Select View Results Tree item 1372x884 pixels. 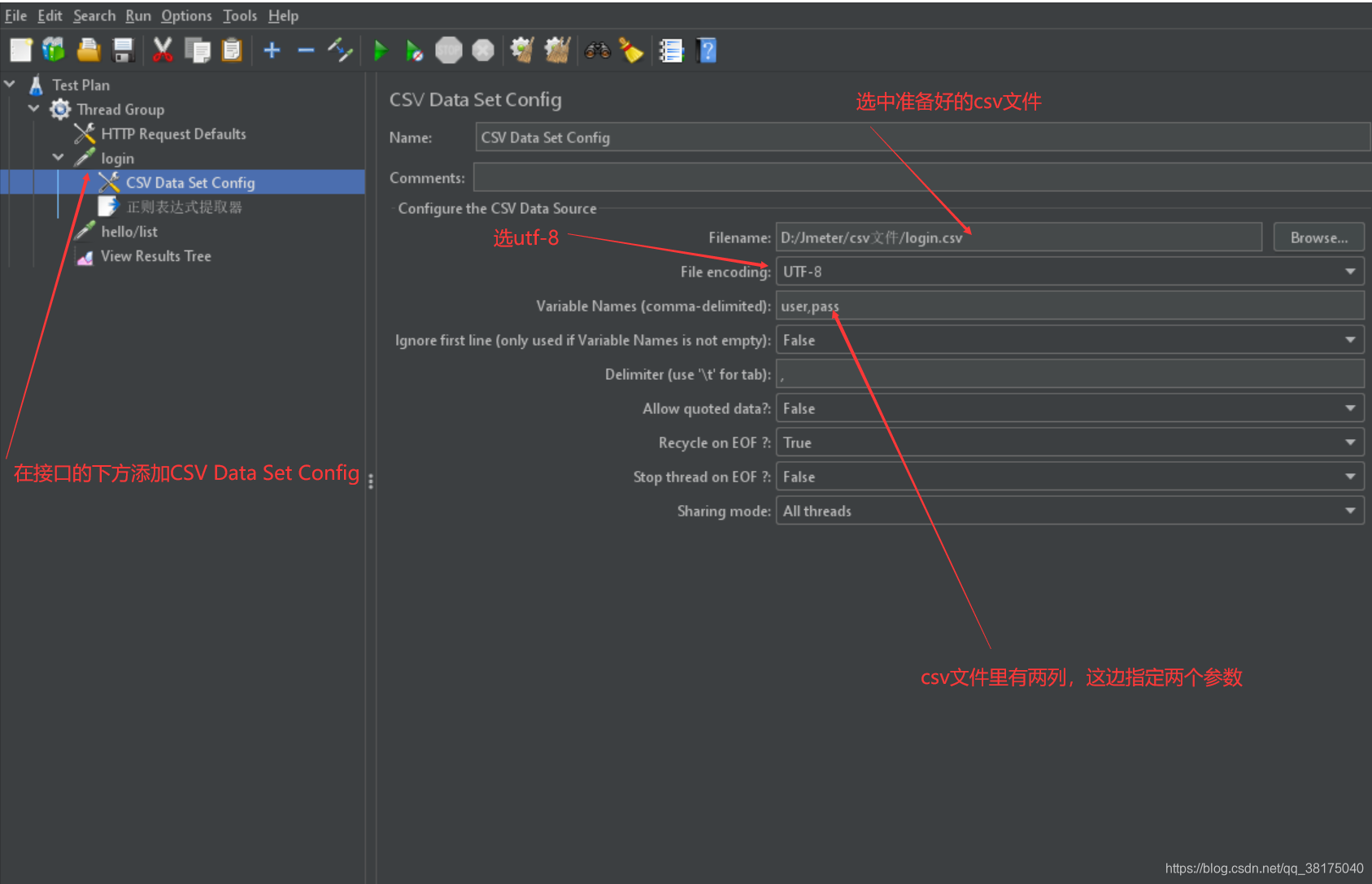click(155, 255)
